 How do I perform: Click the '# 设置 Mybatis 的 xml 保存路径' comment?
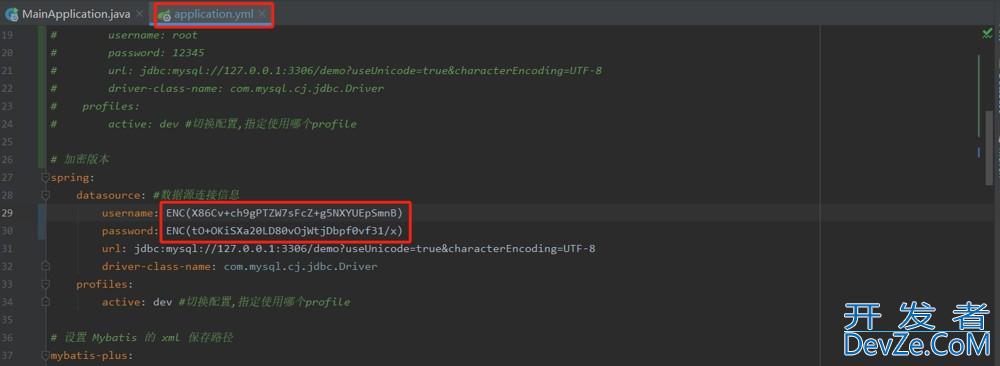[142, 337]
